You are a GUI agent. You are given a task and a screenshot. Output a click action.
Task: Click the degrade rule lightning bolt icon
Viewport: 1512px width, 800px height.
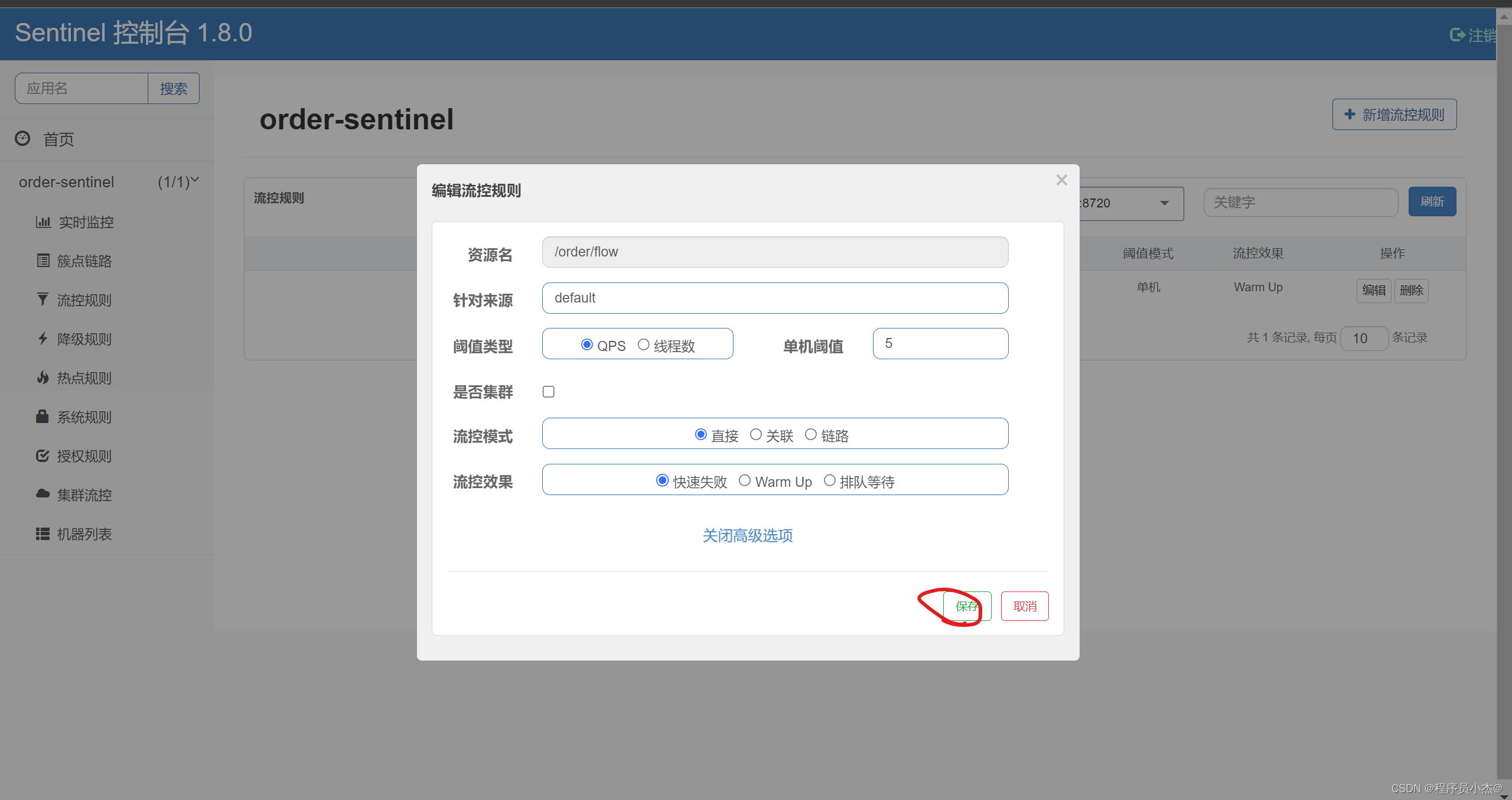tap(43, 339)
